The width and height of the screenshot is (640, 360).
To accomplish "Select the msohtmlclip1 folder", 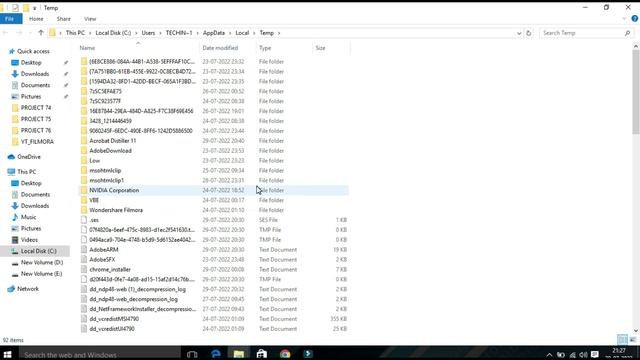I will pyautogui.click(x=107, y=180).
